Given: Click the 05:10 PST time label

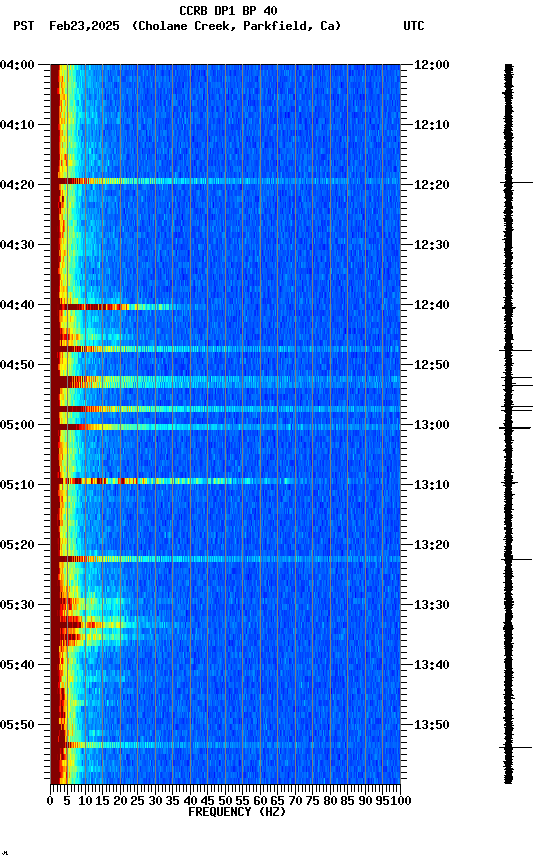Looking at the screenshot, I should pos(17,485).
